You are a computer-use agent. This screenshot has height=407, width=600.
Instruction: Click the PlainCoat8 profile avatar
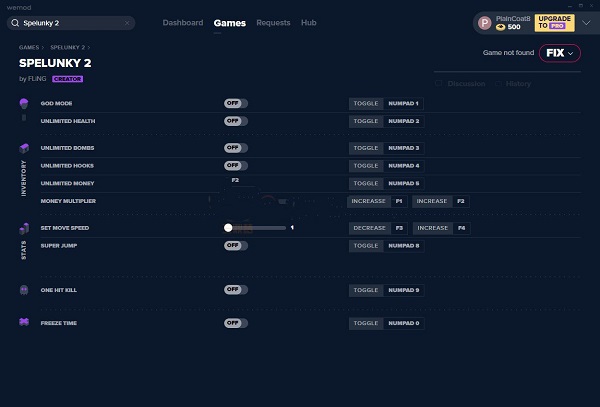484,23
